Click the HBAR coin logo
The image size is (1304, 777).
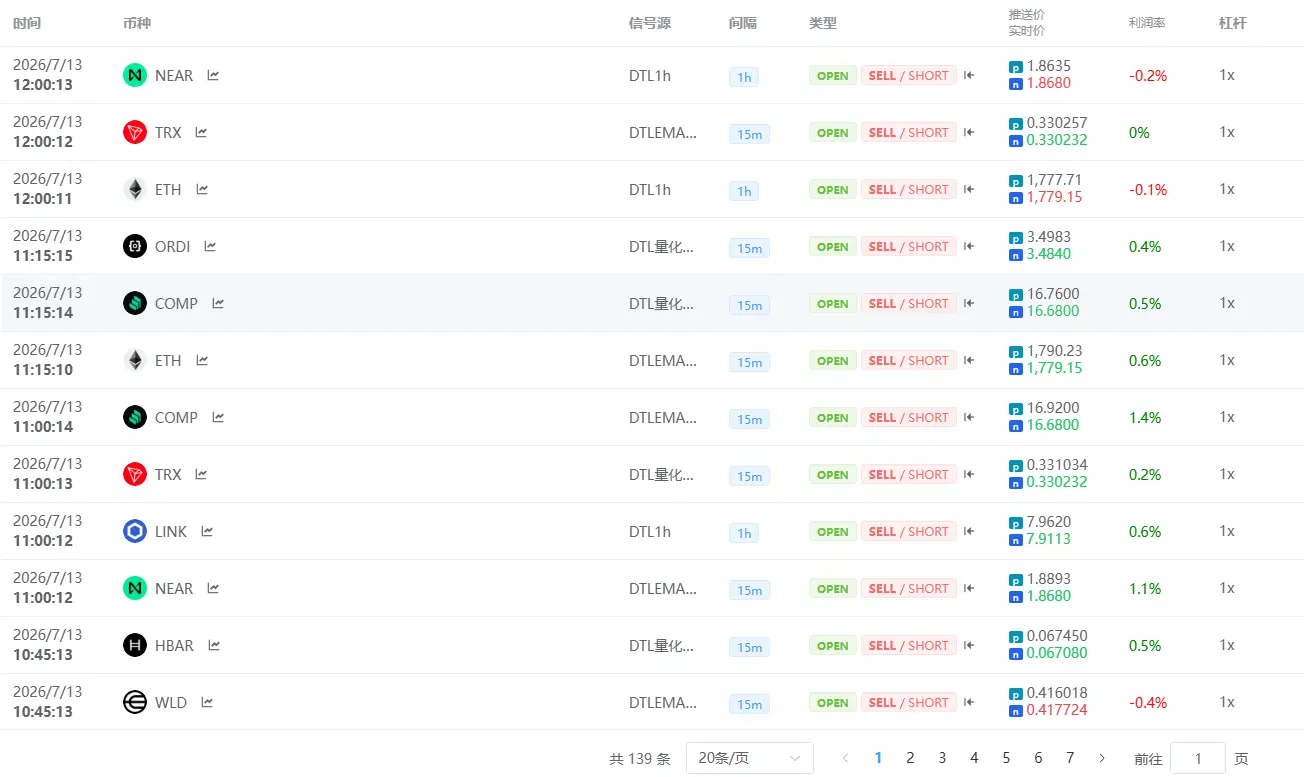[135, 645]
